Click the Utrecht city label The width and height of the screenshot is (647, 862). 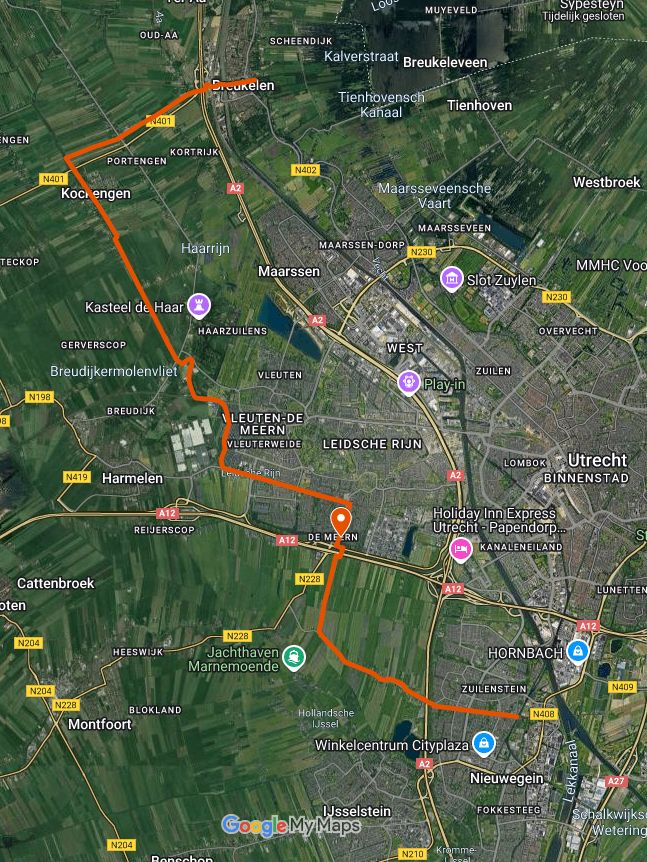coord(597,460)
